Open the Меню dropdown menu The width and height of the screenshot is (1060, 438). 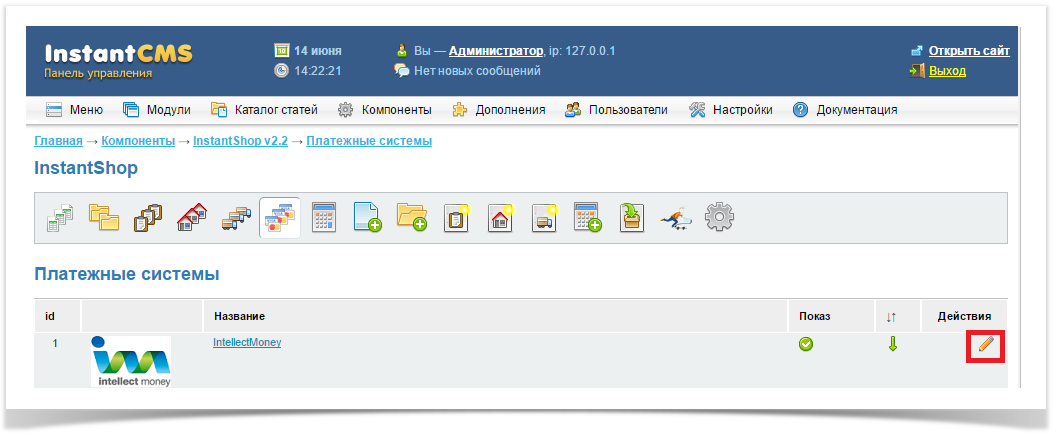coord(75,110)
